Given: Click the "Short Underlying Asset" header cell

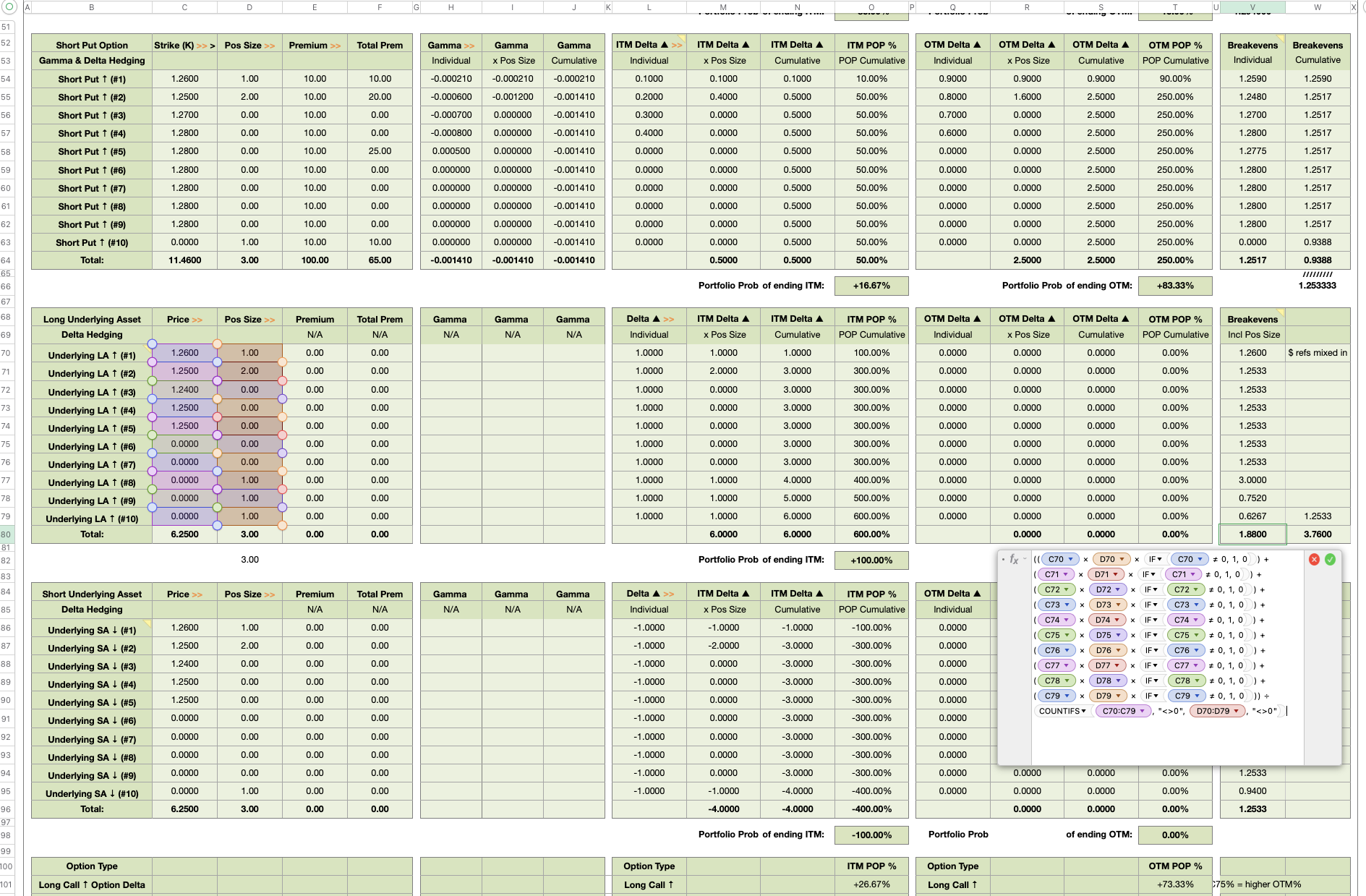Looking at the screenshot, I should pyautogui.click(x=92, y=594).
